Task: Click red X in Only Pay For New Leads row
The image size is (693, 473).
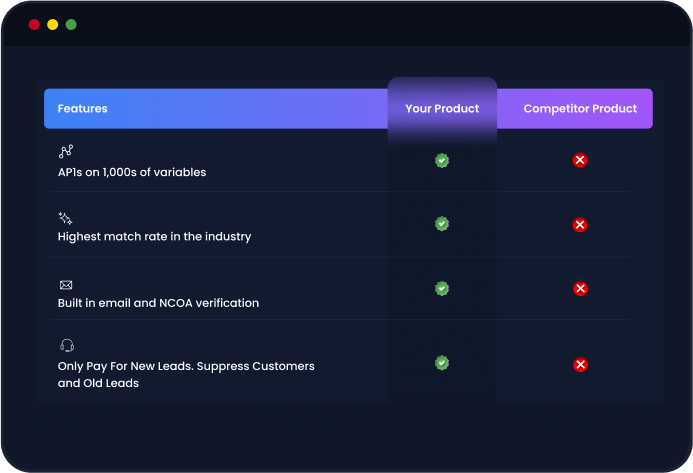Action: tap(580, 365)
